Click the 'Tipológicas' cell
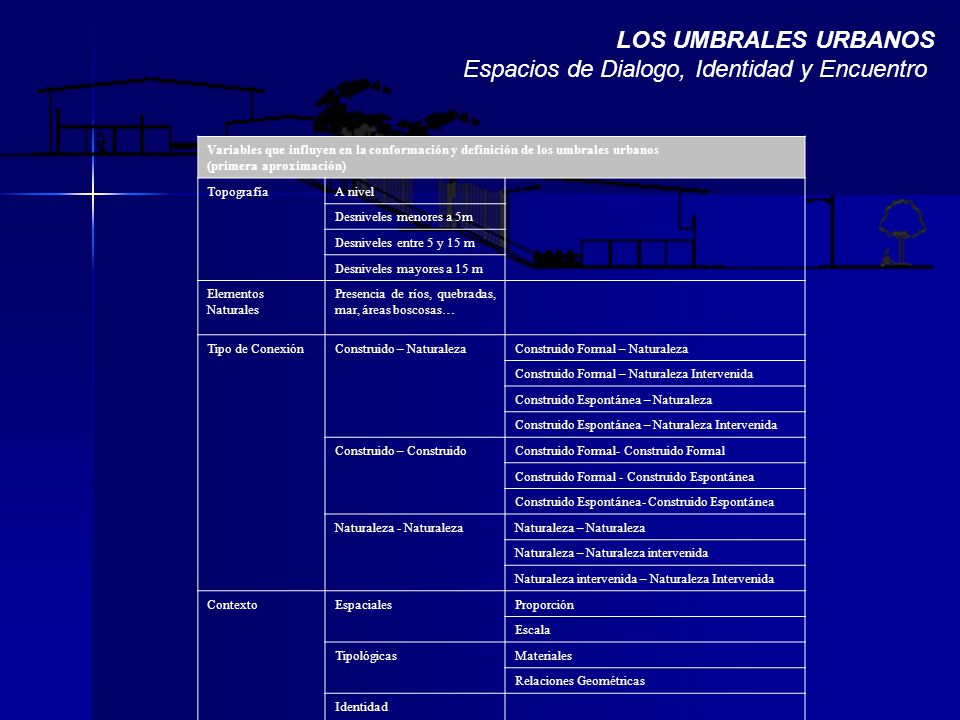 click(415, 667)
